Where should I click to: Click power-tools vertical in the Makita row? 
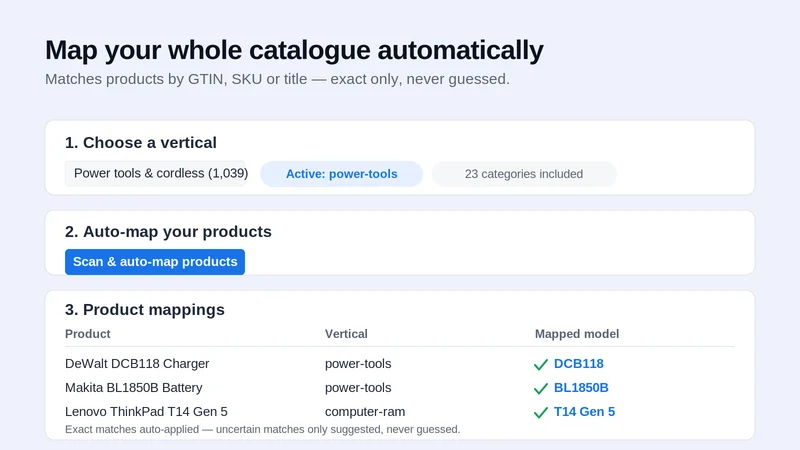tap(358, 388)
